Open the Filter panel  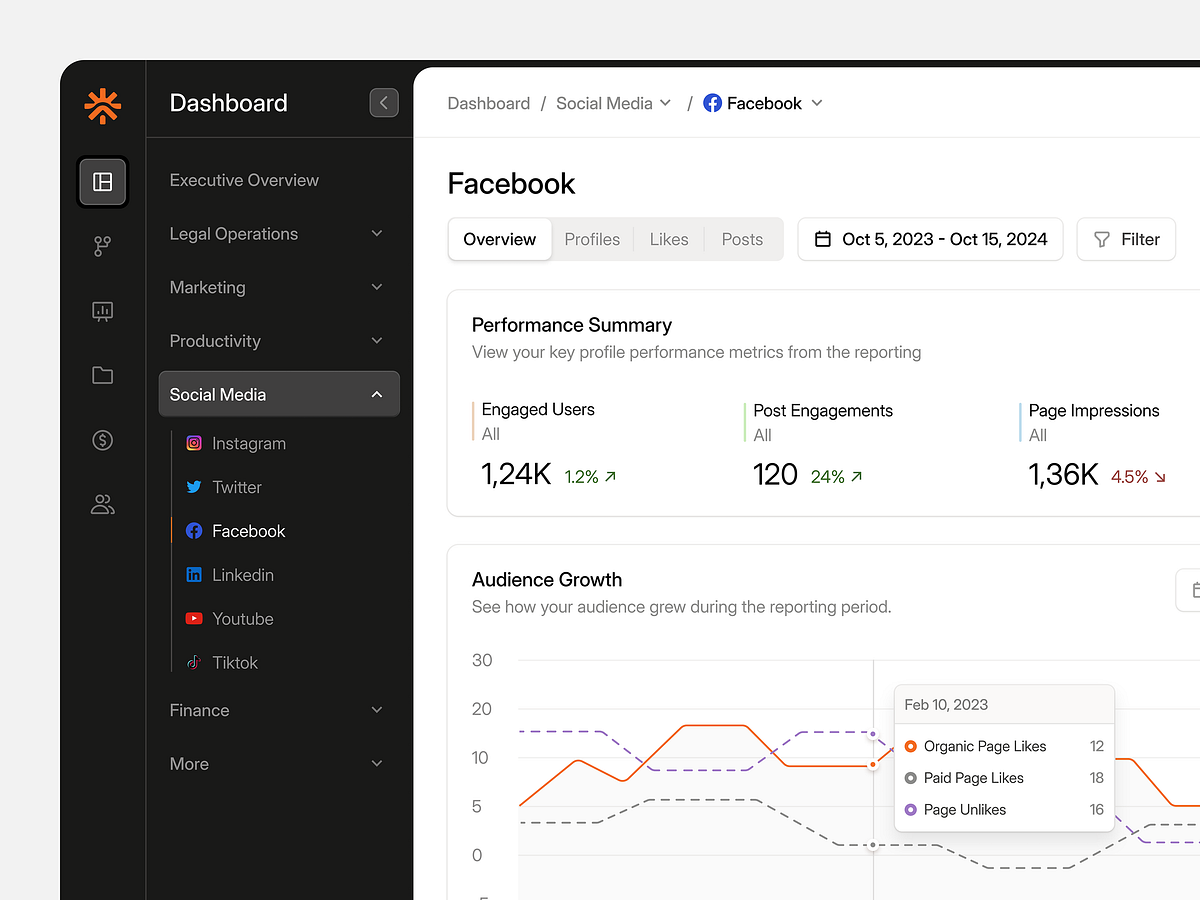click(1126, 239)
